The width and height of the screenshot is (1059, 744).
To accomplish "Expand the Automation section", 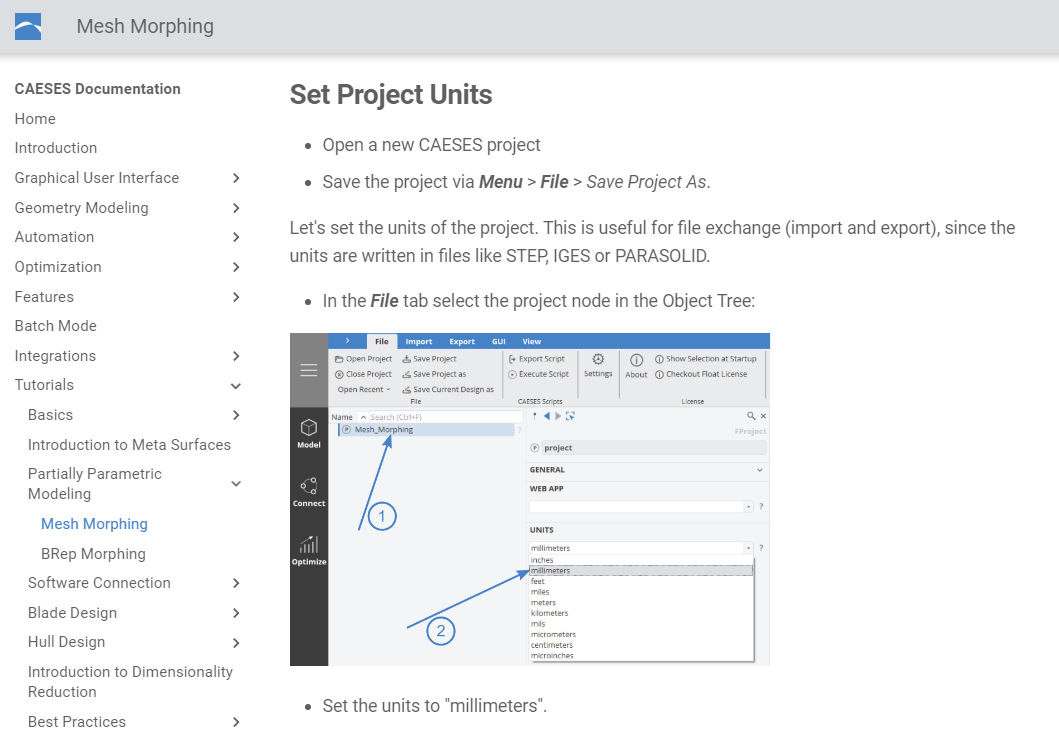I will click(x=236, y=237).
